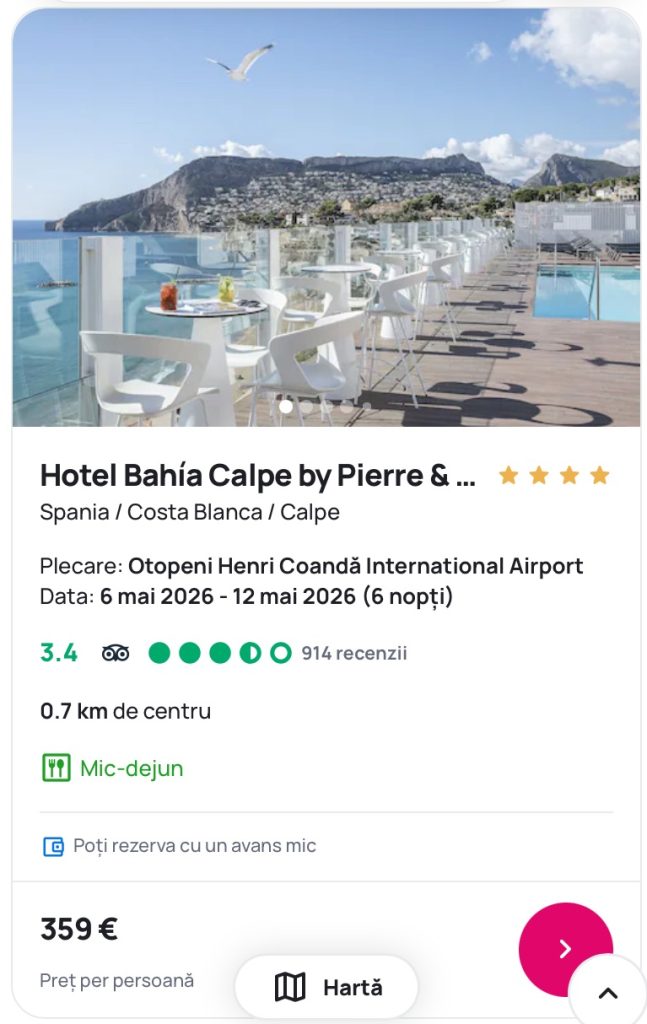The height and width of the screenshot is (1024, 647).
Task: Open the map with Hartă button
Action: [x=326, y=987]
